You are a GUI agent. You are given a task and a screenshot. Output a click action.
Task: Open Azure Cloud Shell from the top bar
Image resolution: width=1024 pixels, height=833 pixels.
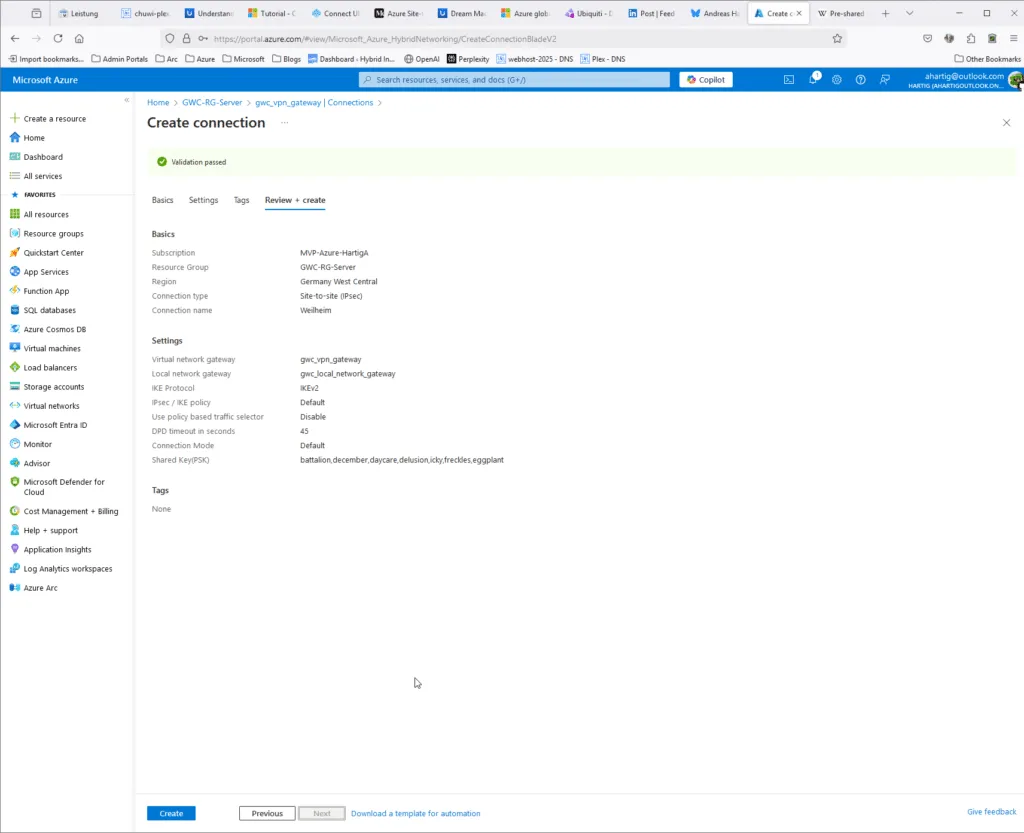pyautogui.click(x=789, y=79)
